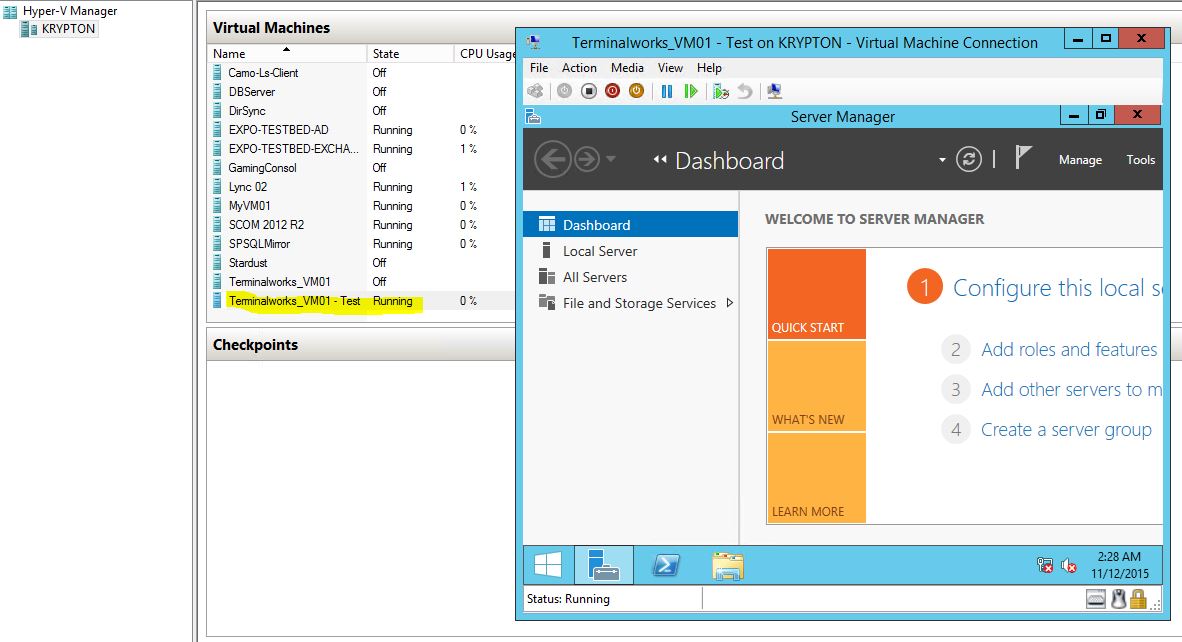Shut down the VM with the red power icon
The height and width of the screenshot is (642, 1182).
tap(613, 91)
